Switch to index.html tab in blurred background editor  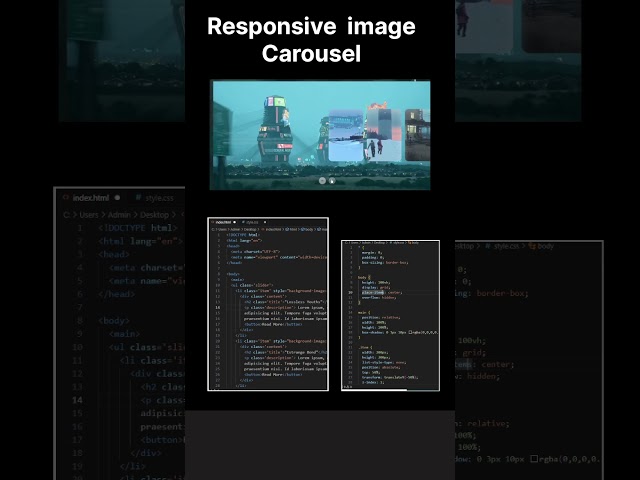pos(91,198)
